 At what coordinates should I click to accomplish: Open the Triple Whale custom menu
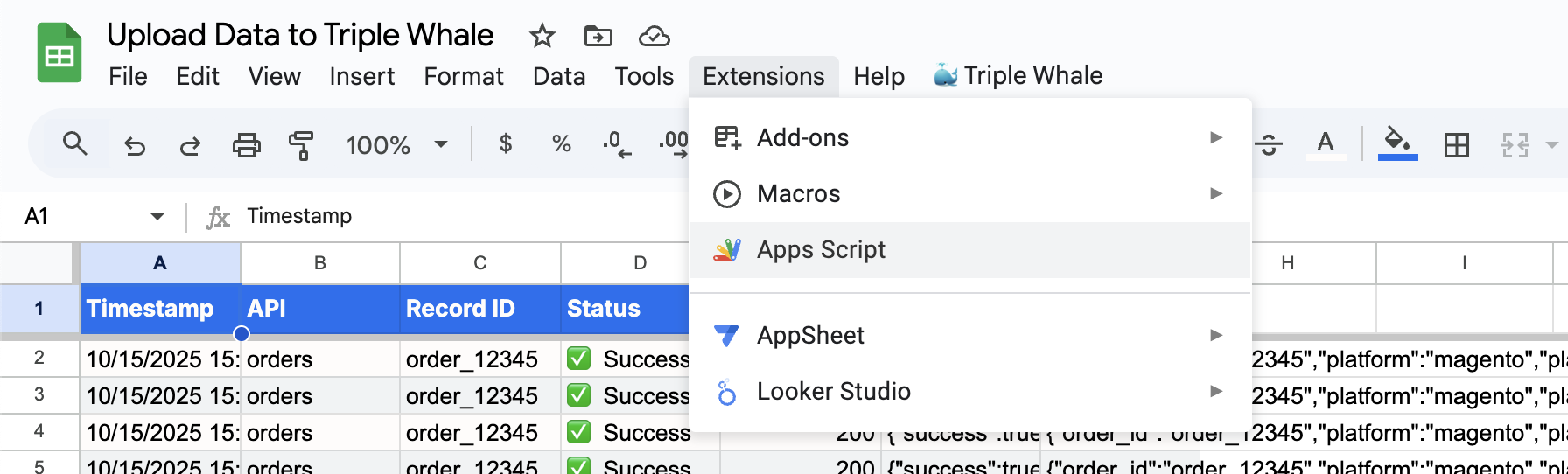[x=1018, y=76]
